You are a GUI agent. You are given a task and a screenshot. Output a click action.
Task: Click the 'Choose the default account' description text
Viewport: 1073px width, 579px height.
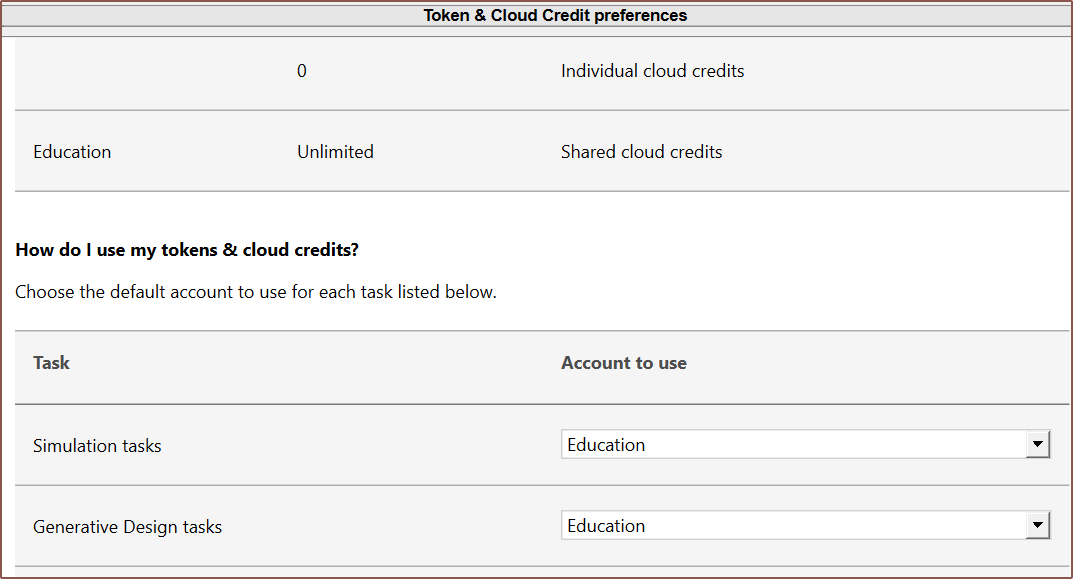[x=256, y=293]
